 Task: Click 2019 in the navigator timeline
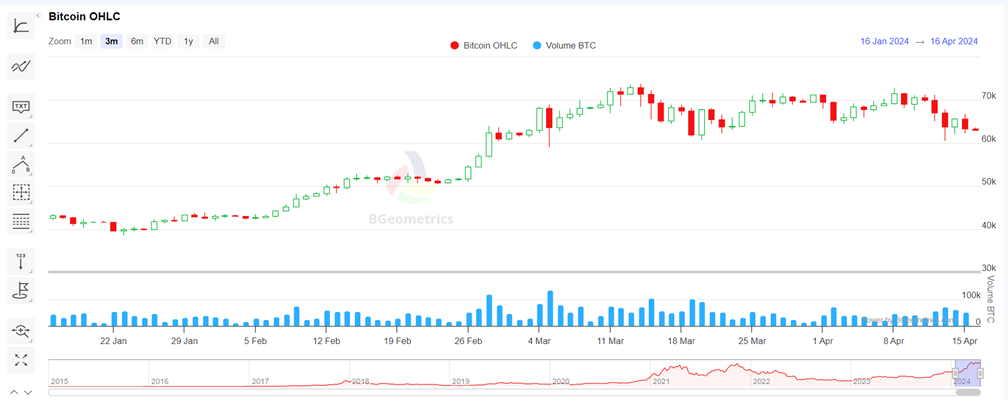[x=460, y=381]
